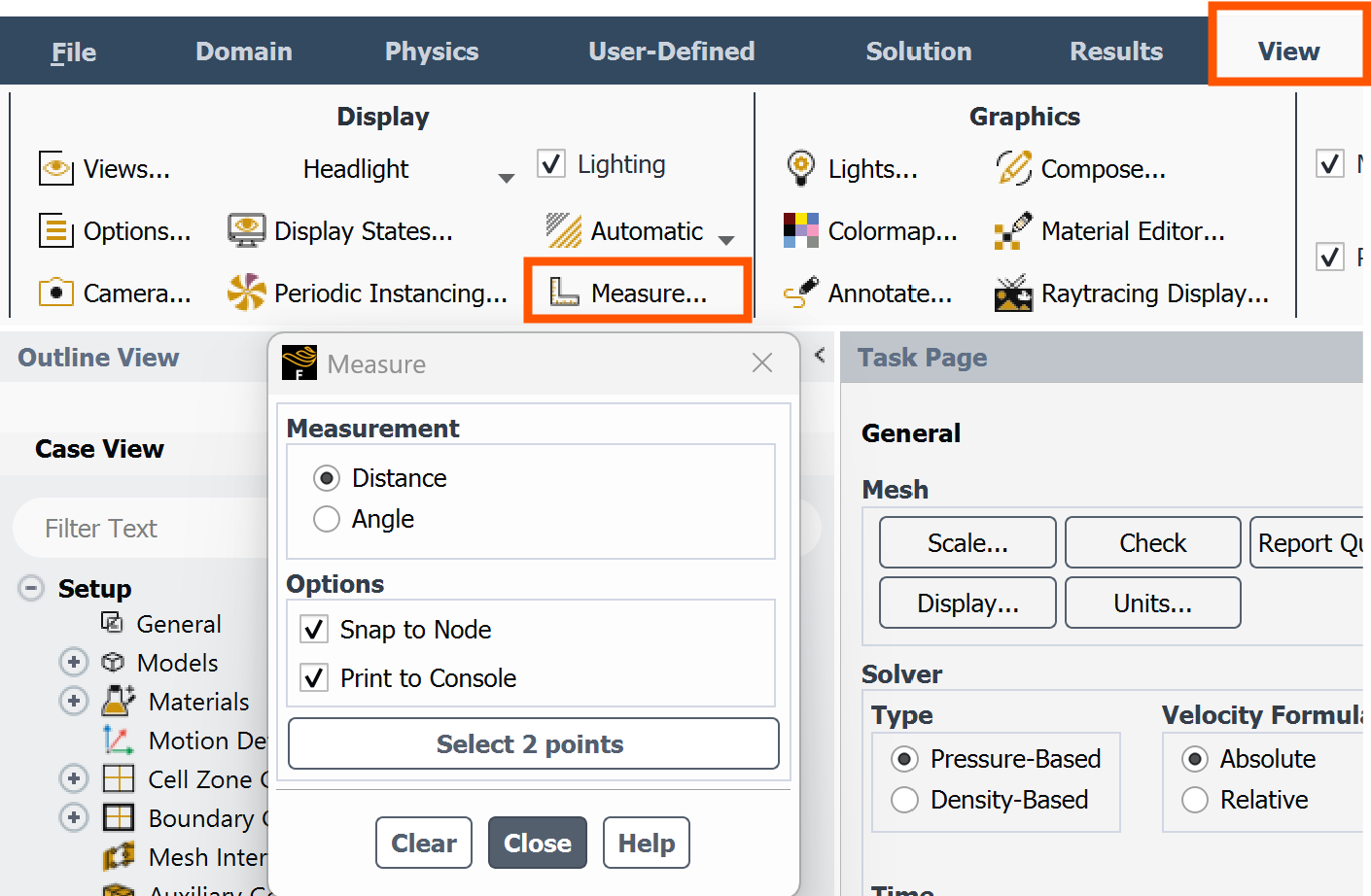Click the Models cube icon

click(113, 662)
